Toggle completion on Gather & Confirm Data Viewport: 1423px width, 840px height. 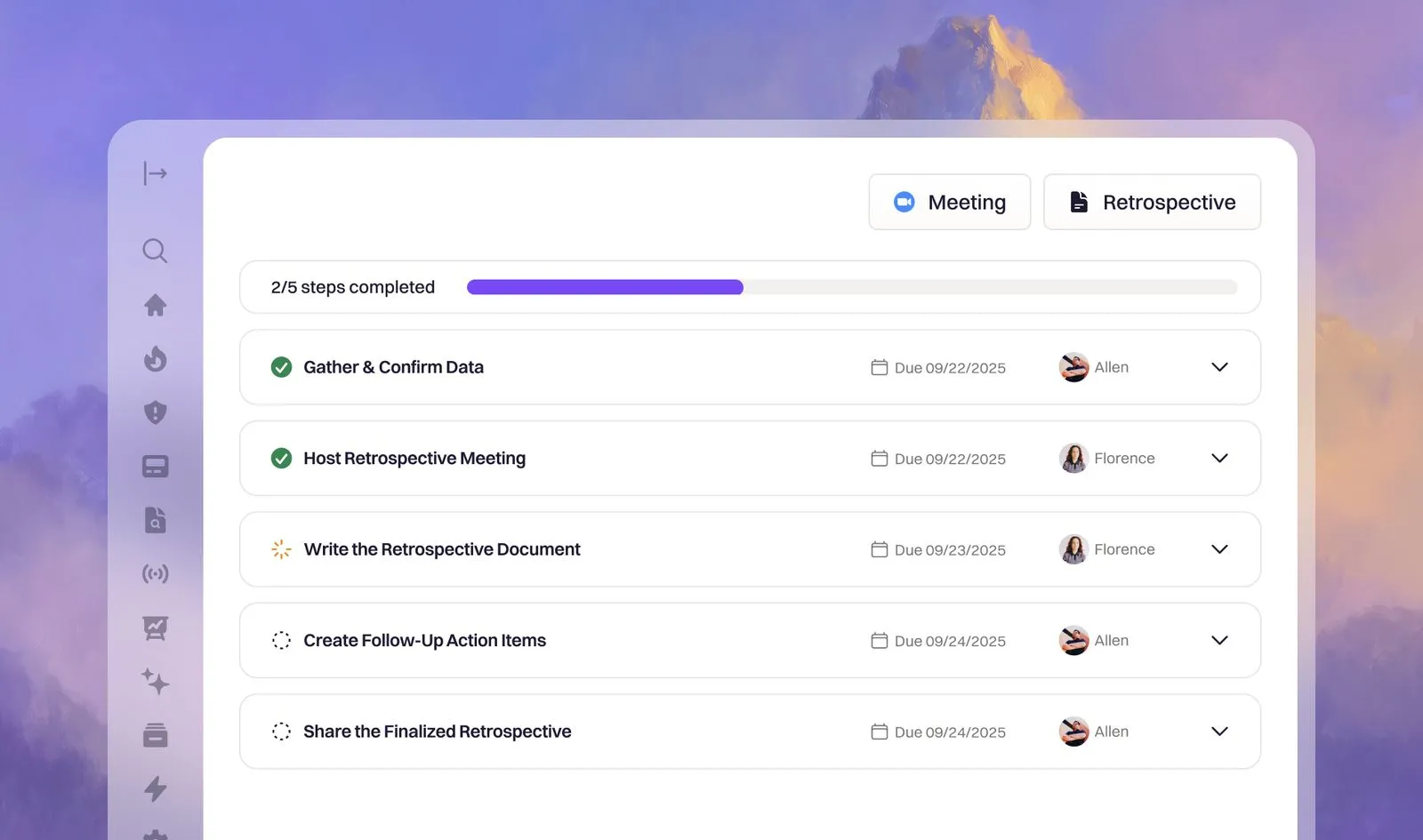(281, 367)
